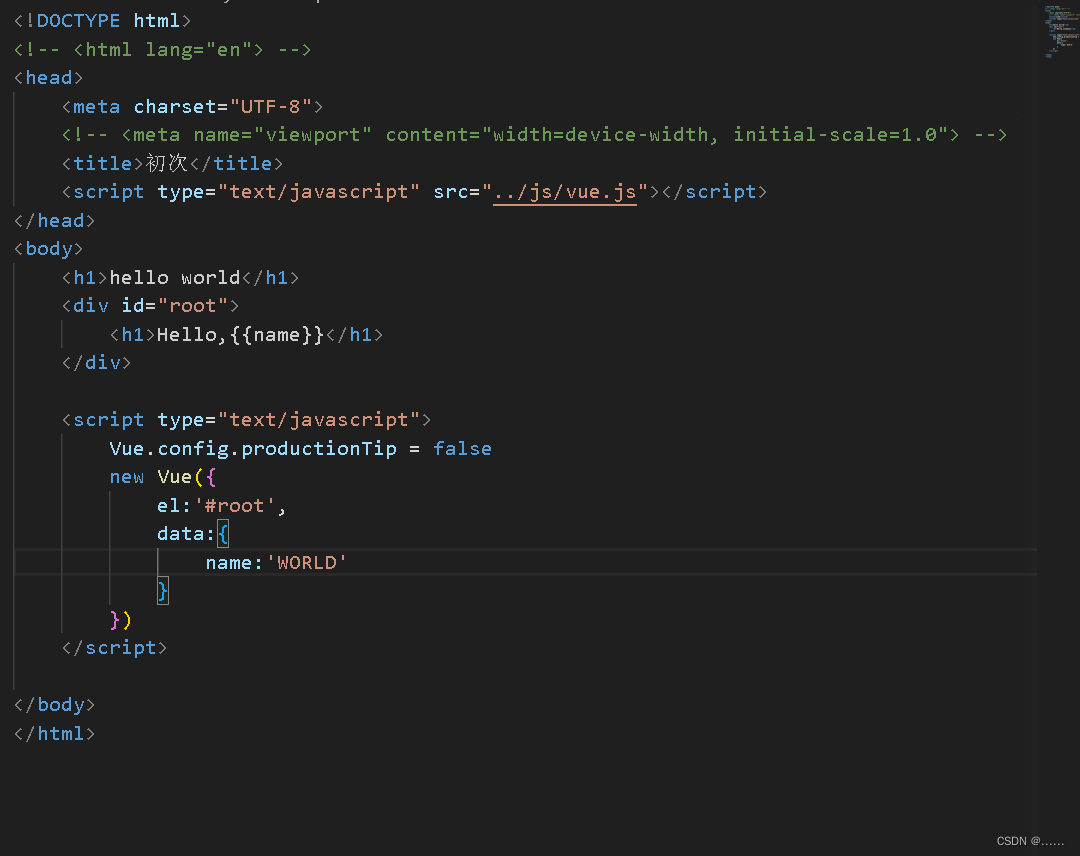Click the Hello,{{name}} heading line

246,335
